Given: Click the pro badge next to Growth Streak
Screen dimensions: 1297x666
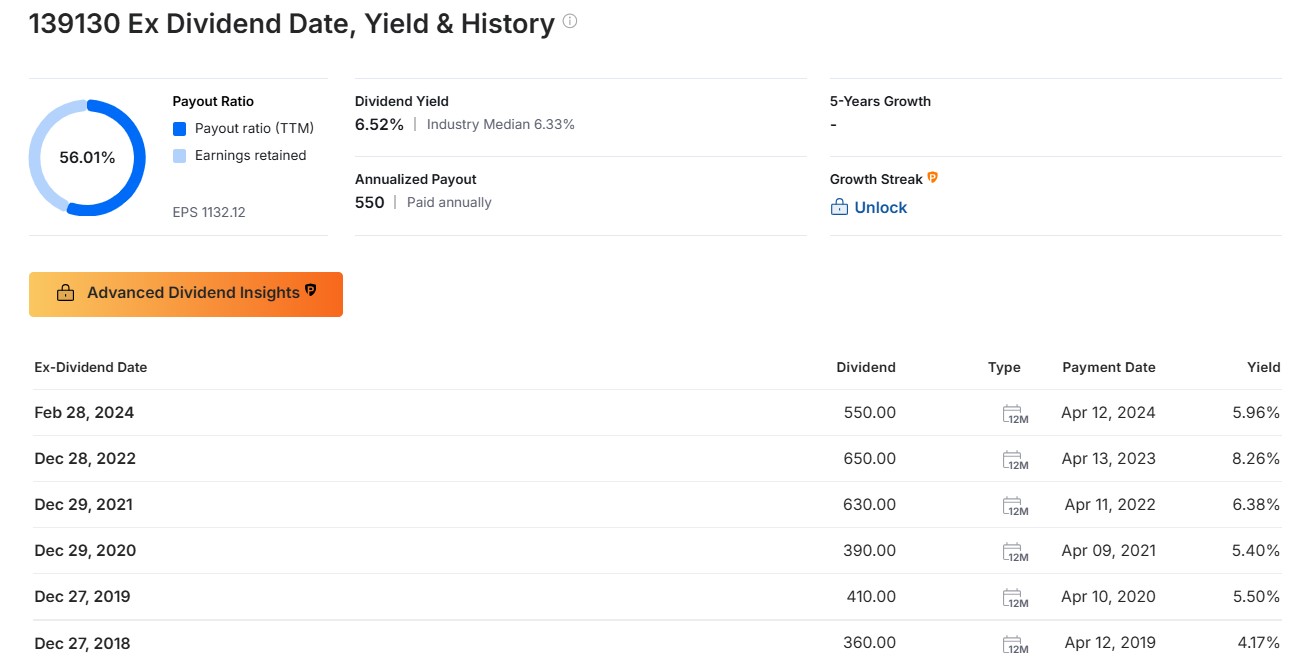Looking at the screenshot, I should [x=933, y=178].
